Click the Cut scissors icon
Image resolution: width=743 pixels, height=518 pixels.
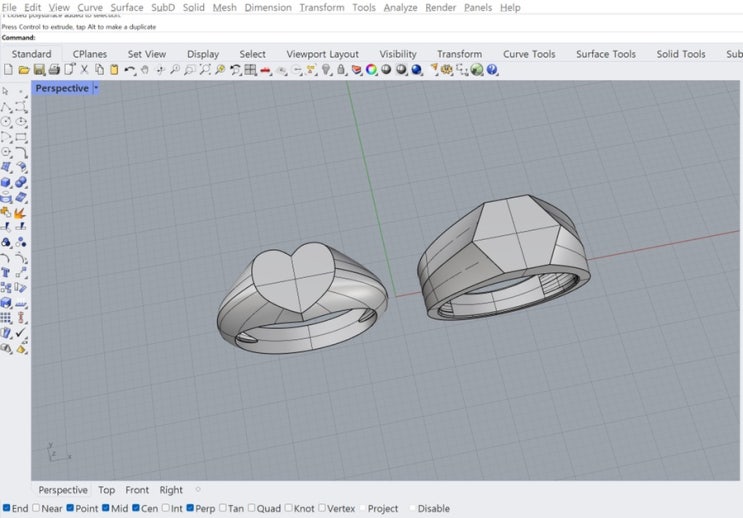[x=84, y=70]
